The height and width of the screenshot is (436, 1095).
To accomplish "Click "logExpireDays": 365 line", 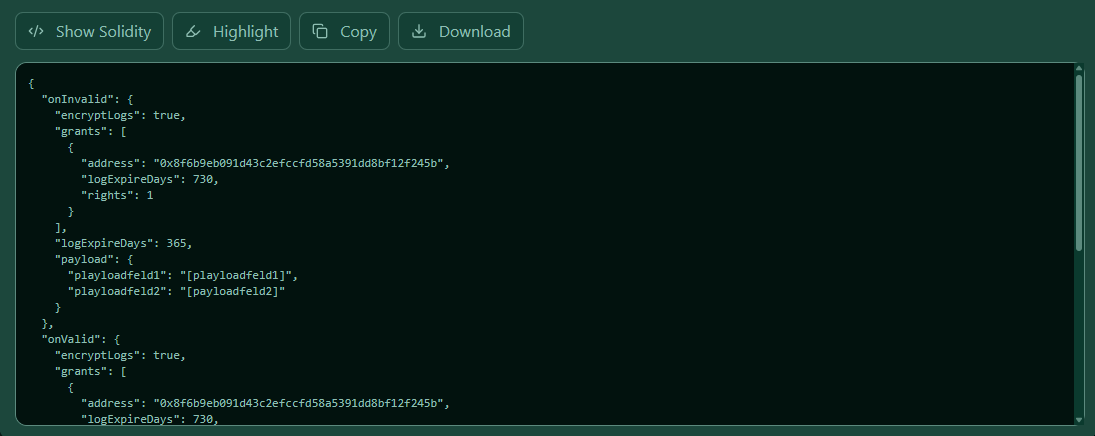I will (x=123, y=243).
